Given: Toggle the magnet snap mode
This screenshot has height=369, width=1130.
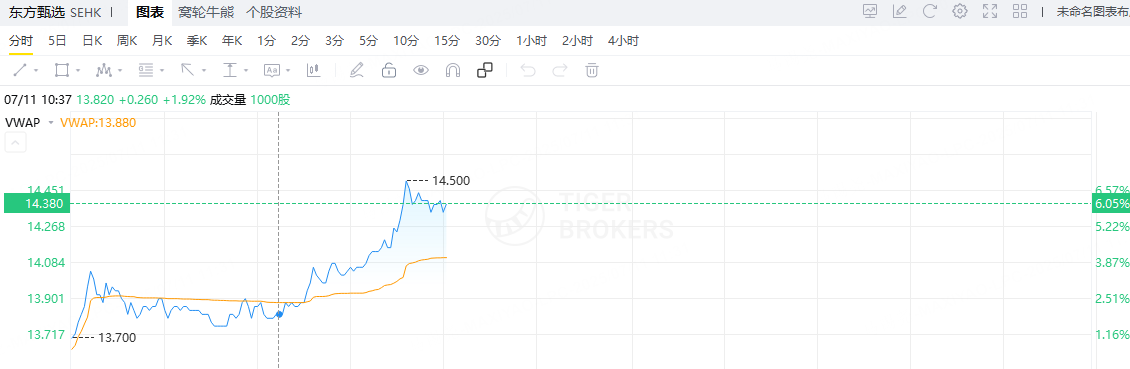Looking at the screenshot, I should click(x=453, y=70).
